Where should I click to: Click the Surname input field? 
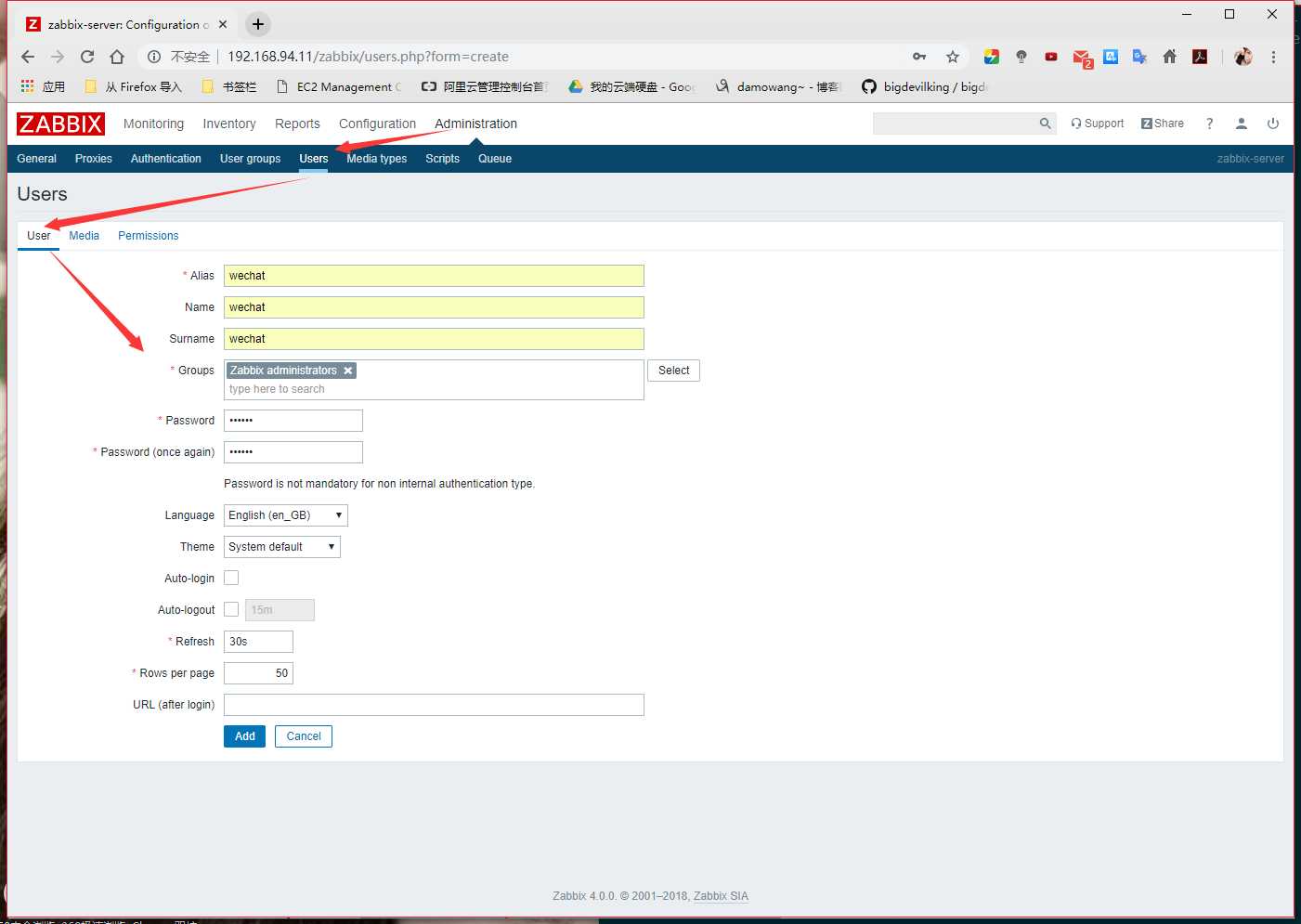(x=434, y=339)
